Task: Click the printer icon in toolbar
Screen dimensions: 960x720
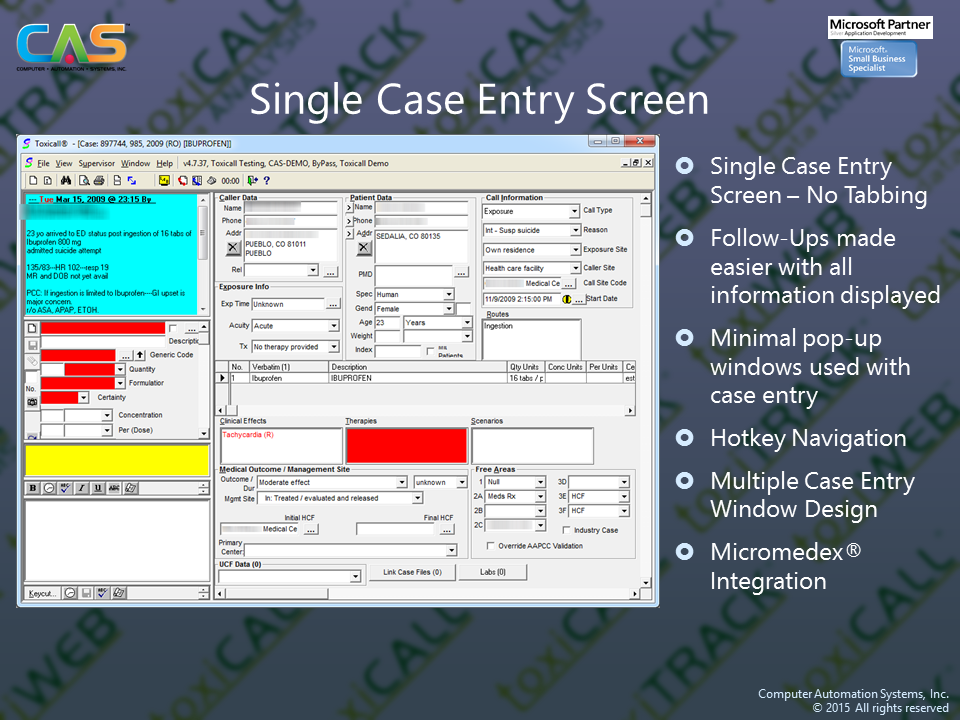Action: click(99, 181)
